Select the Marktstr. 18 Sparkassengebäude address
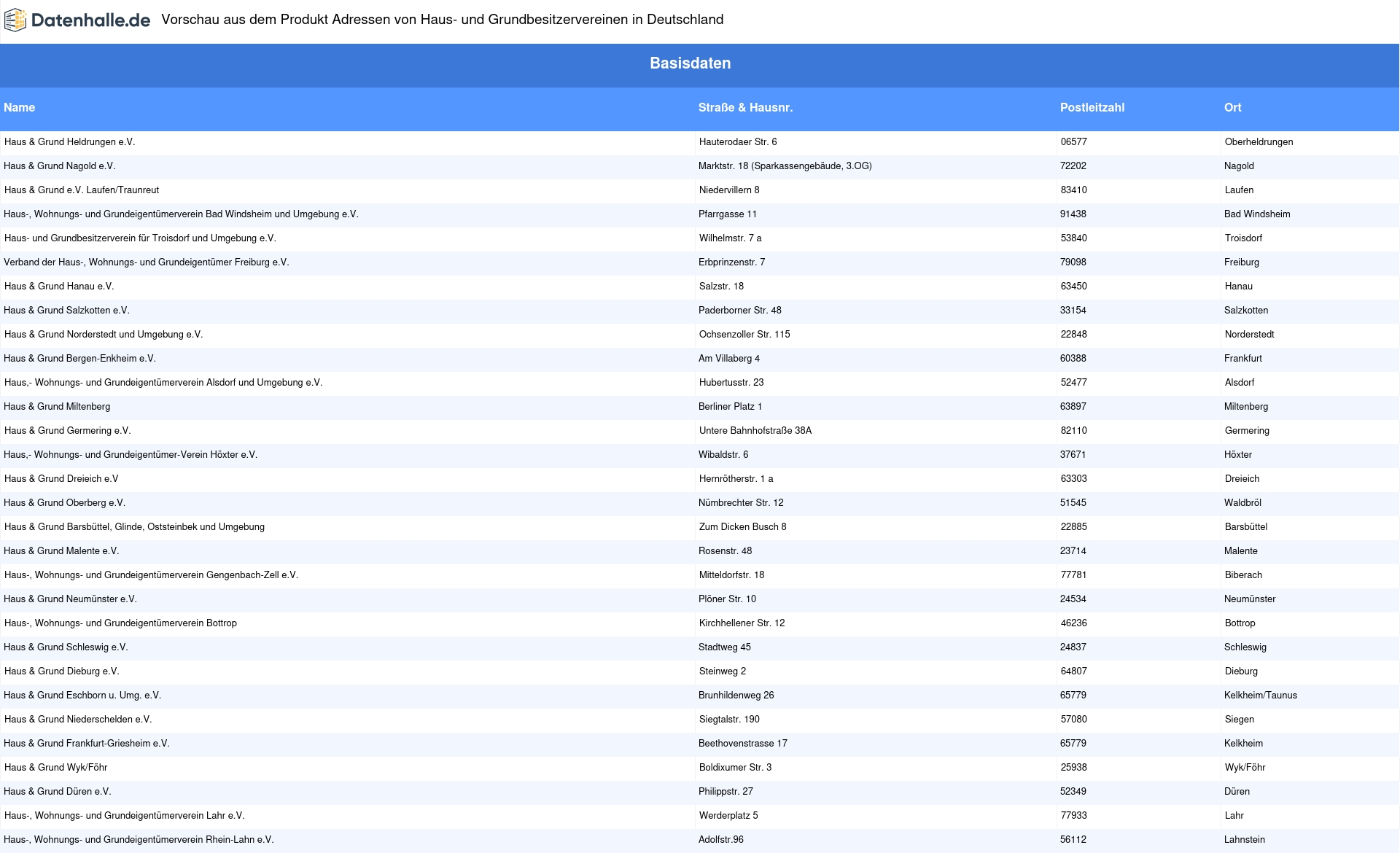 tap(785, 166)
